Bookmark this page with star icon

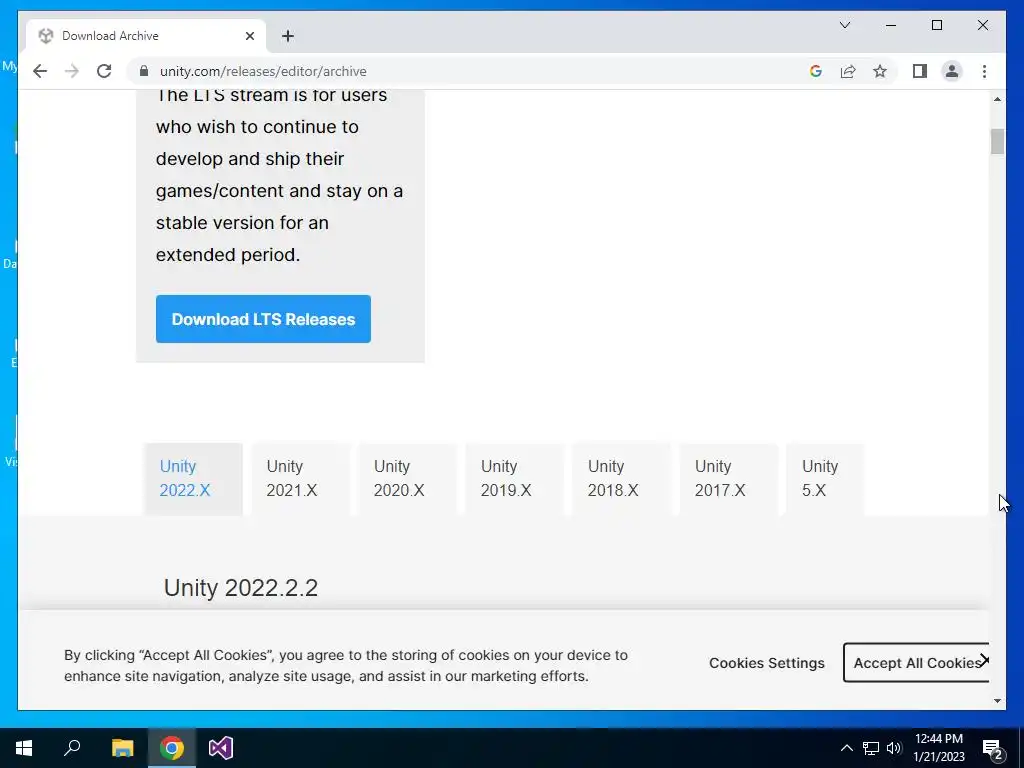(x=880, y=71)
